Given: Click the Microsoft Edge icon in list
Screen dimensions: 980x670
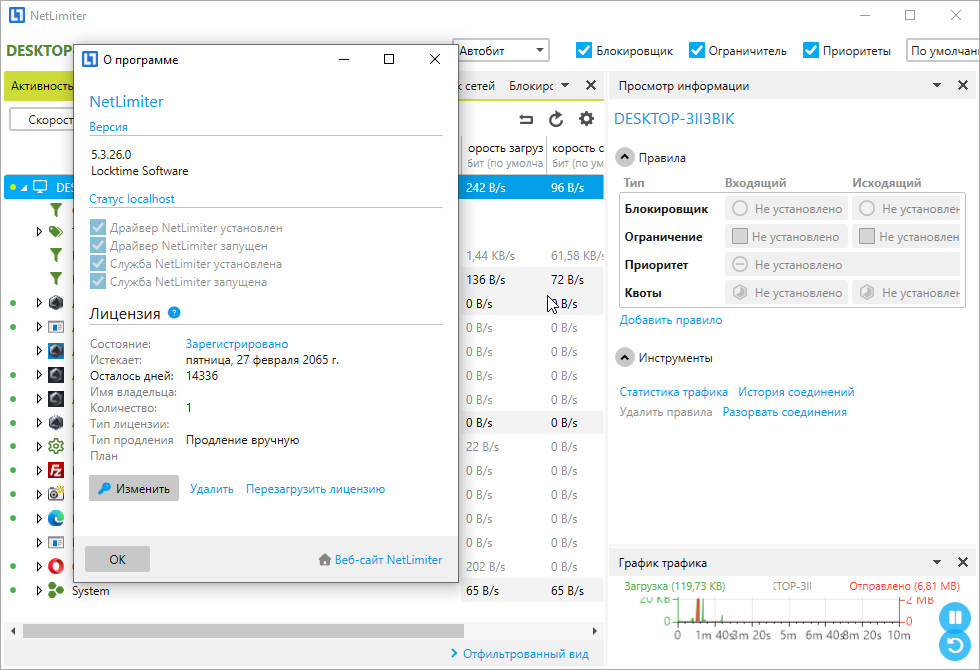Looking at the screenshot, I should (57, 518).
